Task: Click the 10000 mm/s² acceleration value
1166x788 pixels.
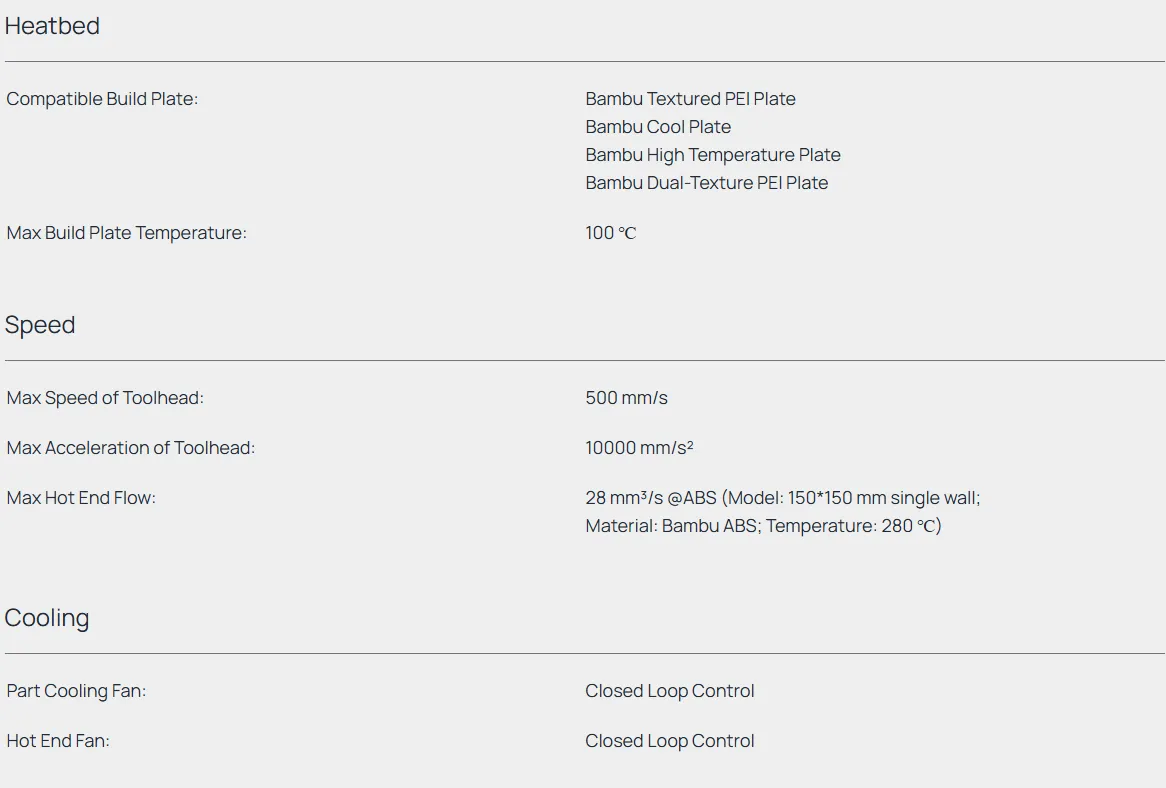Action: (639, 448)
